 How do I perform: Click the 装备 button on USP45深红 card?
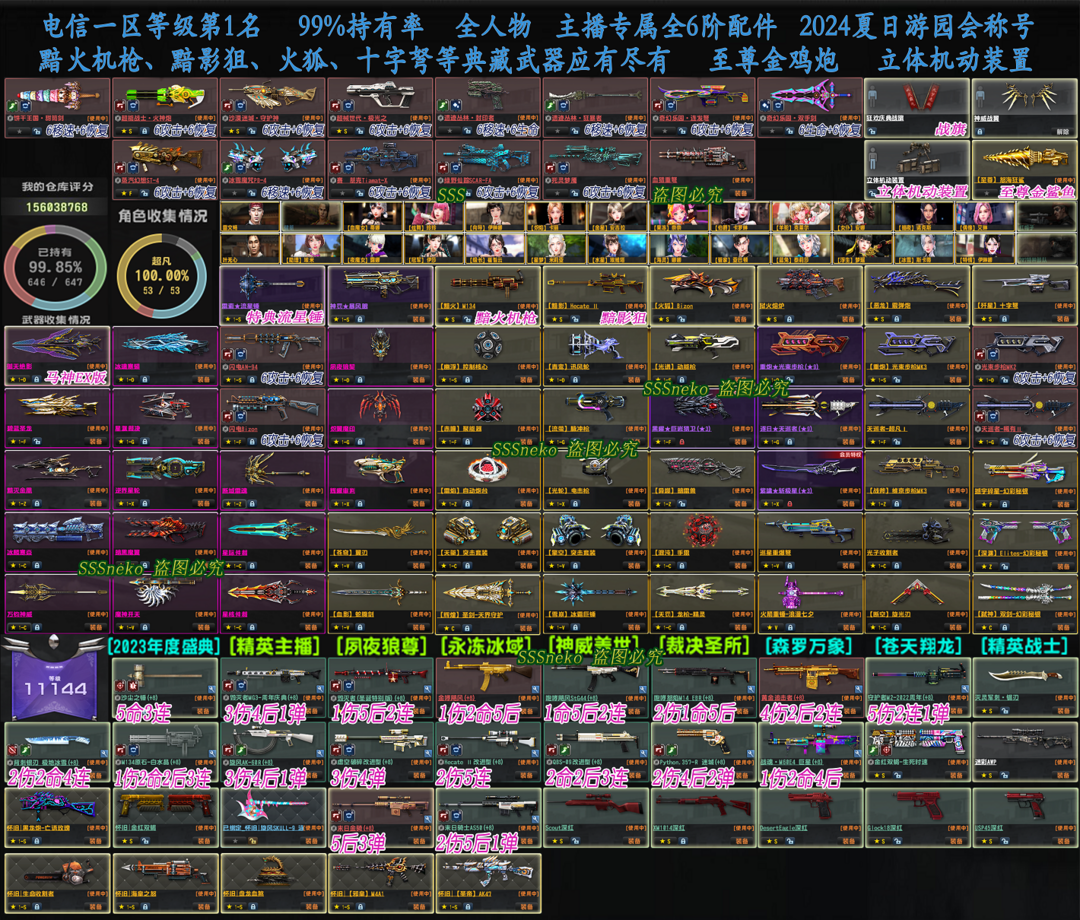click(x=1063, y=841)
